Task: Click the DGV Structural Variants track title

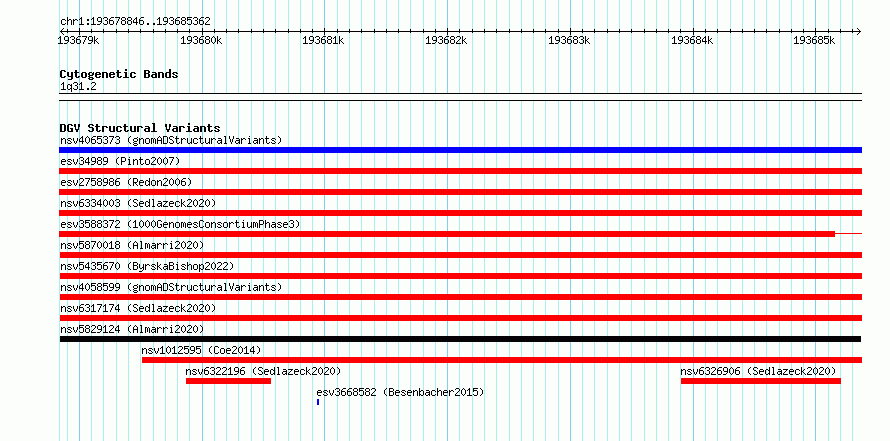Action: pos(140,128)
